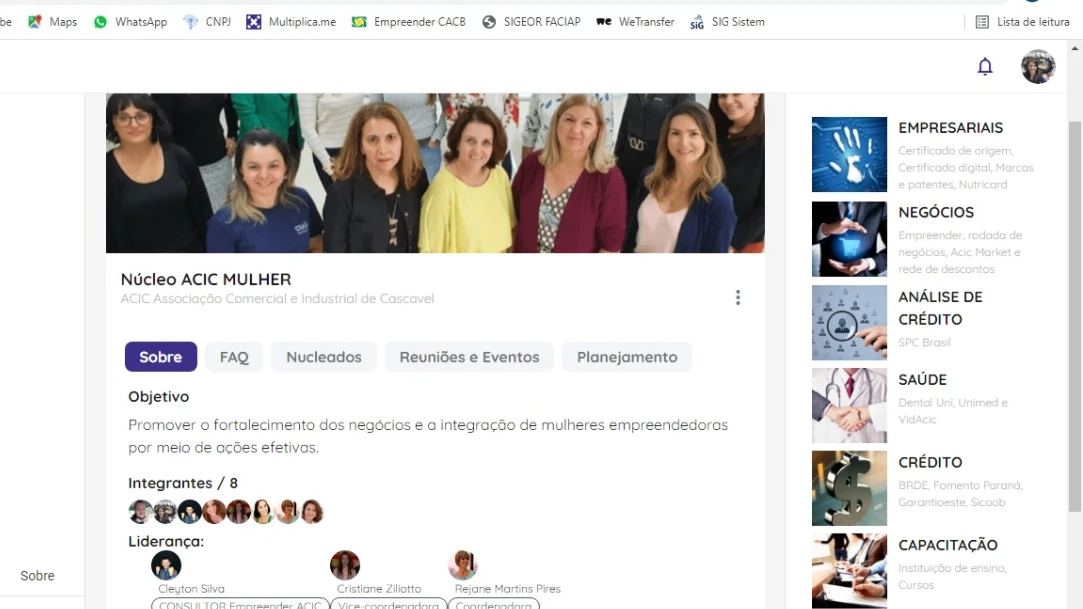Go to the Planejamento tab
This screenshot has height=609, width=1083.
point(627,357)
